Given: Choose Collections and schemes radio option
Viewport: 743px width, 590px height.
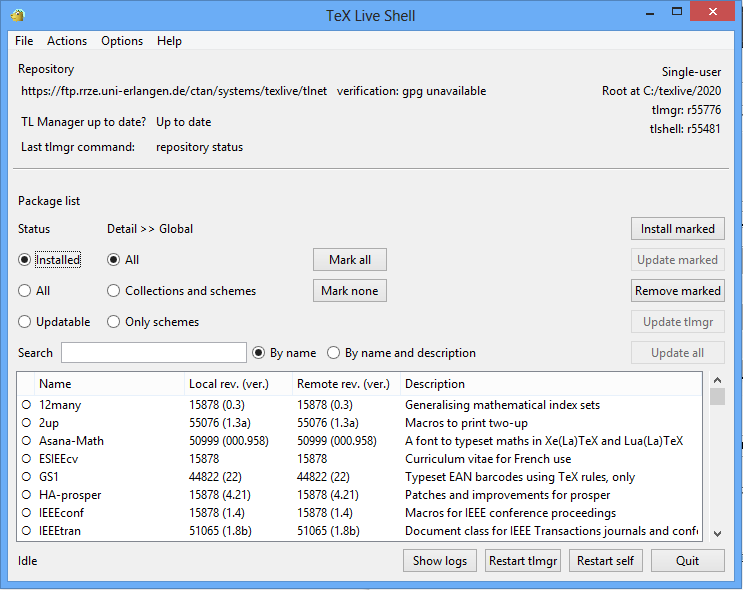Looking at the screenshot, I should (x=113, y=290).
